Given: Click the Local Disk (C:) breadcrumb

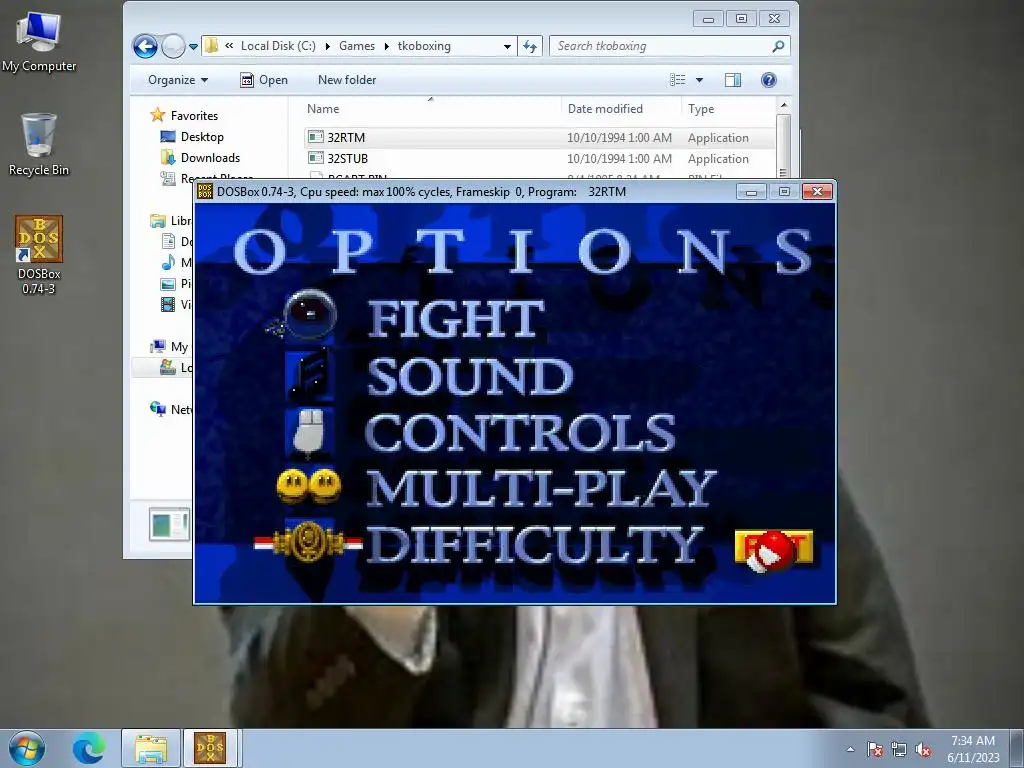Looking at the screenshot, I should point(278,46).
